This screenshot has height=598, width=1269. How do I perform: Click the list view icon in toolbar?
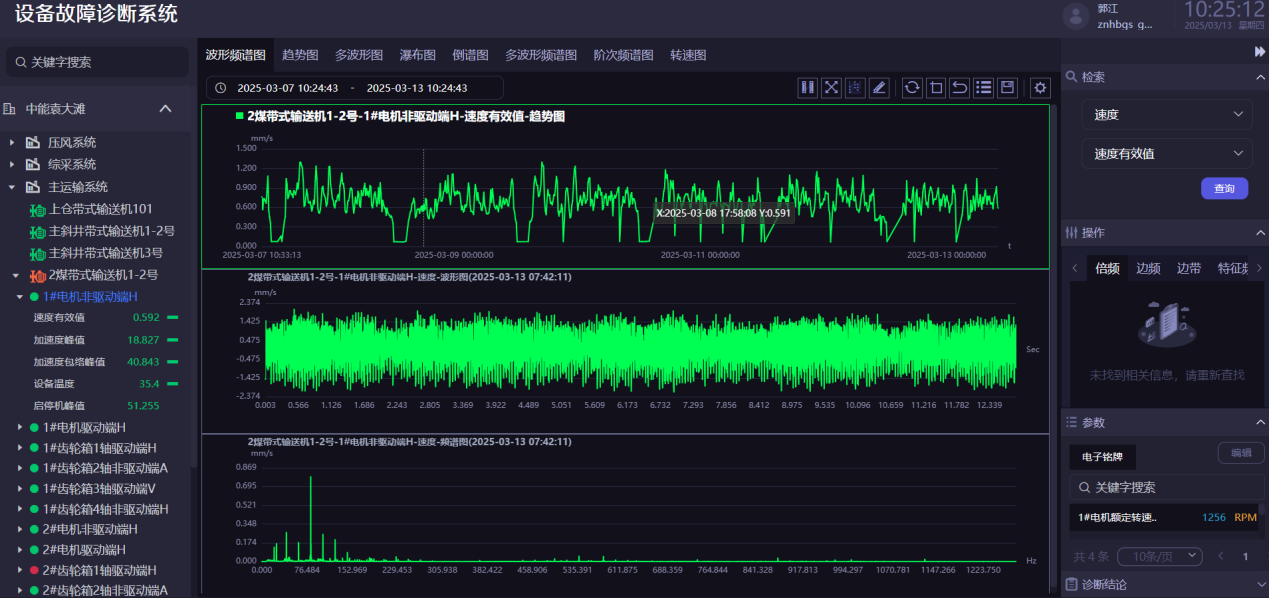[x=984, y=88]
